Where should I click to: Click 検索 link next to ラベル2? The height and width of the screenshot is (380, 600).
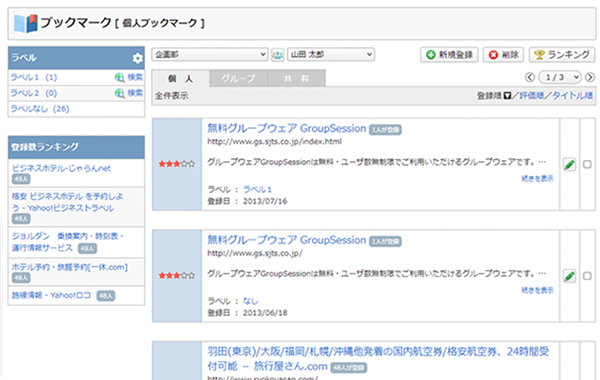point(135,93)
